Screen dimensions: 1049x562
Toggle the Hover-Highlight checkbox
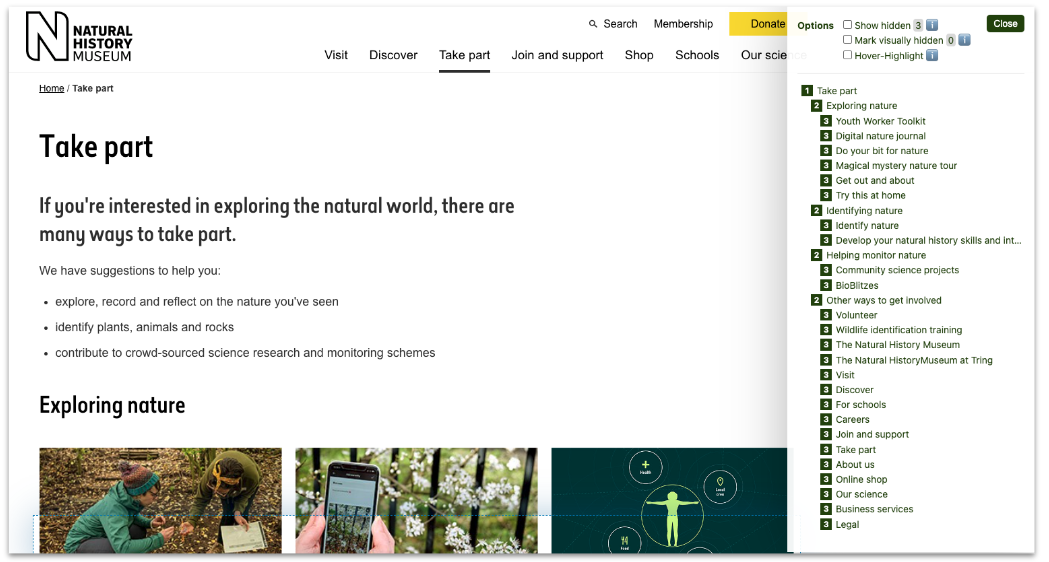pos(848,55)
